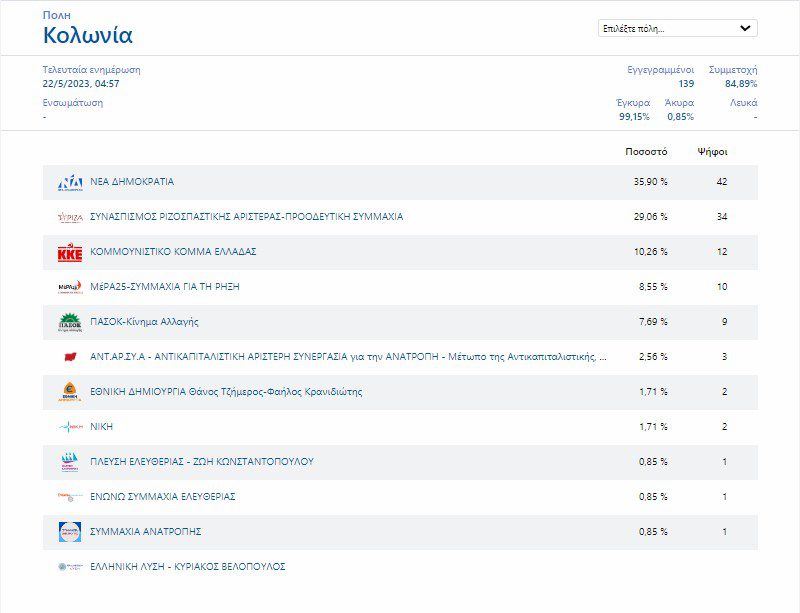Click the Εγγεγραμμένοι value 139
This screenshot has width=800, height=613.
point(686,84)
